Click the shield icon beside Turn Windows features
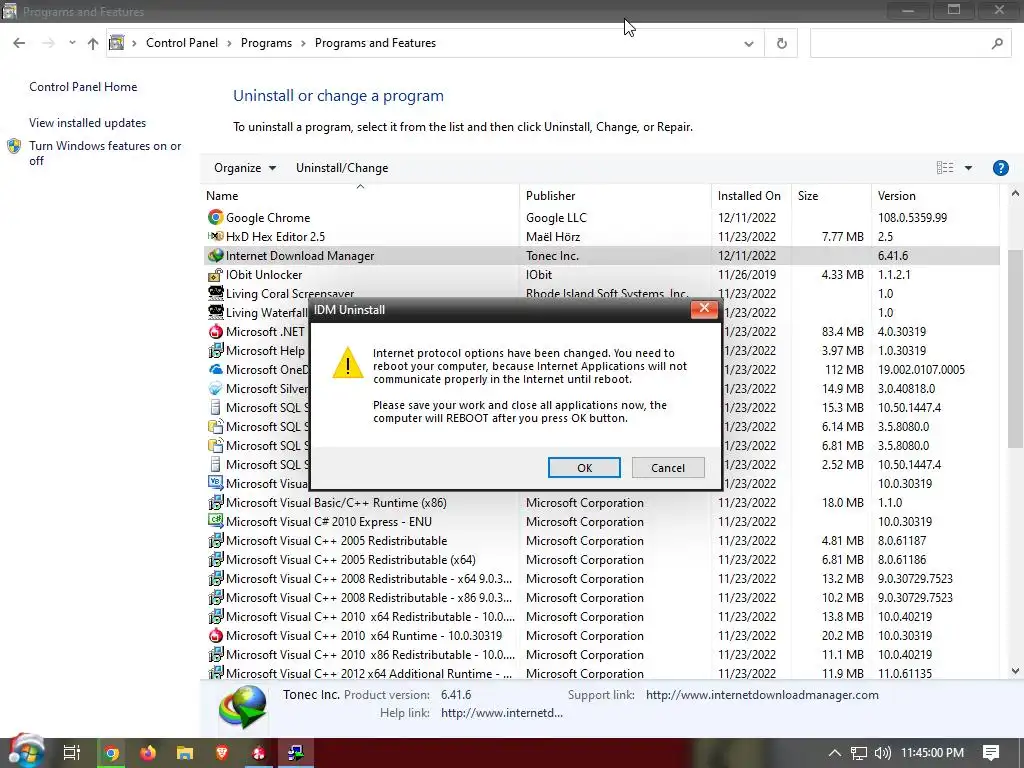The image size is (1024, 768). [14, 146]
